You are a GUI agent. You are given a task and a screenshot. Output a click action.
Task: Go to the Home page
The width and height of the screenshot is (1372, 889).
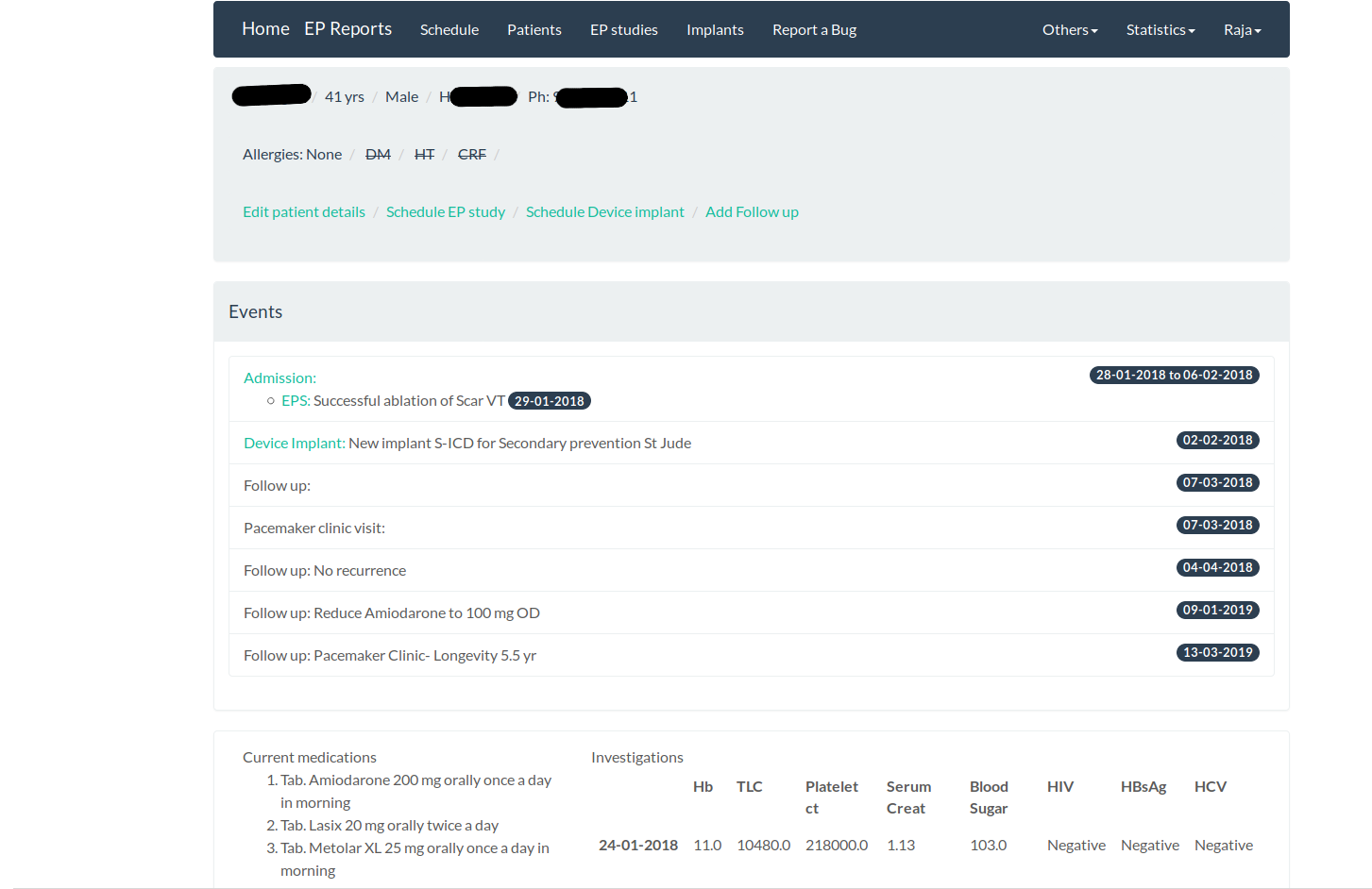click(265, 29)
